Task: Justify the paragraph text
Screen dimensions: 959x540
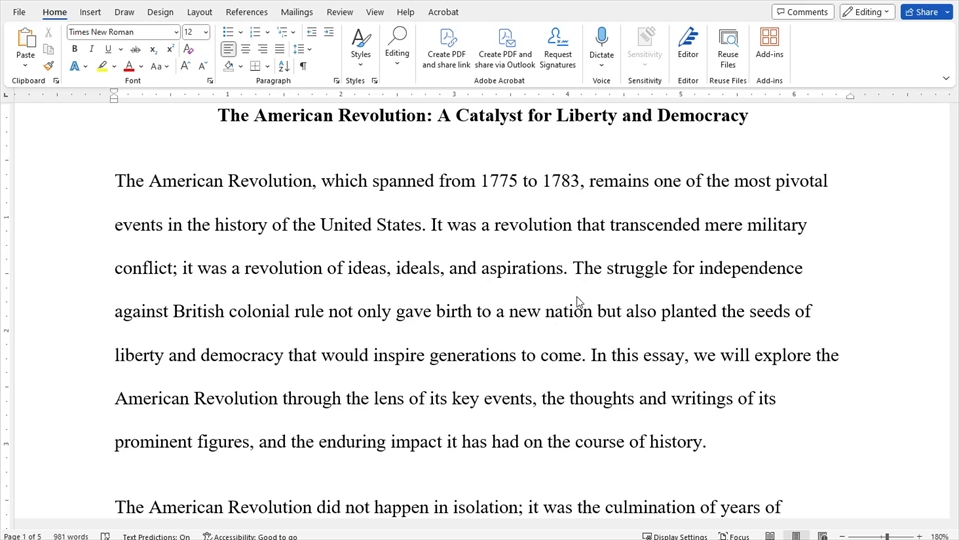Action: (x=280, y=49)
